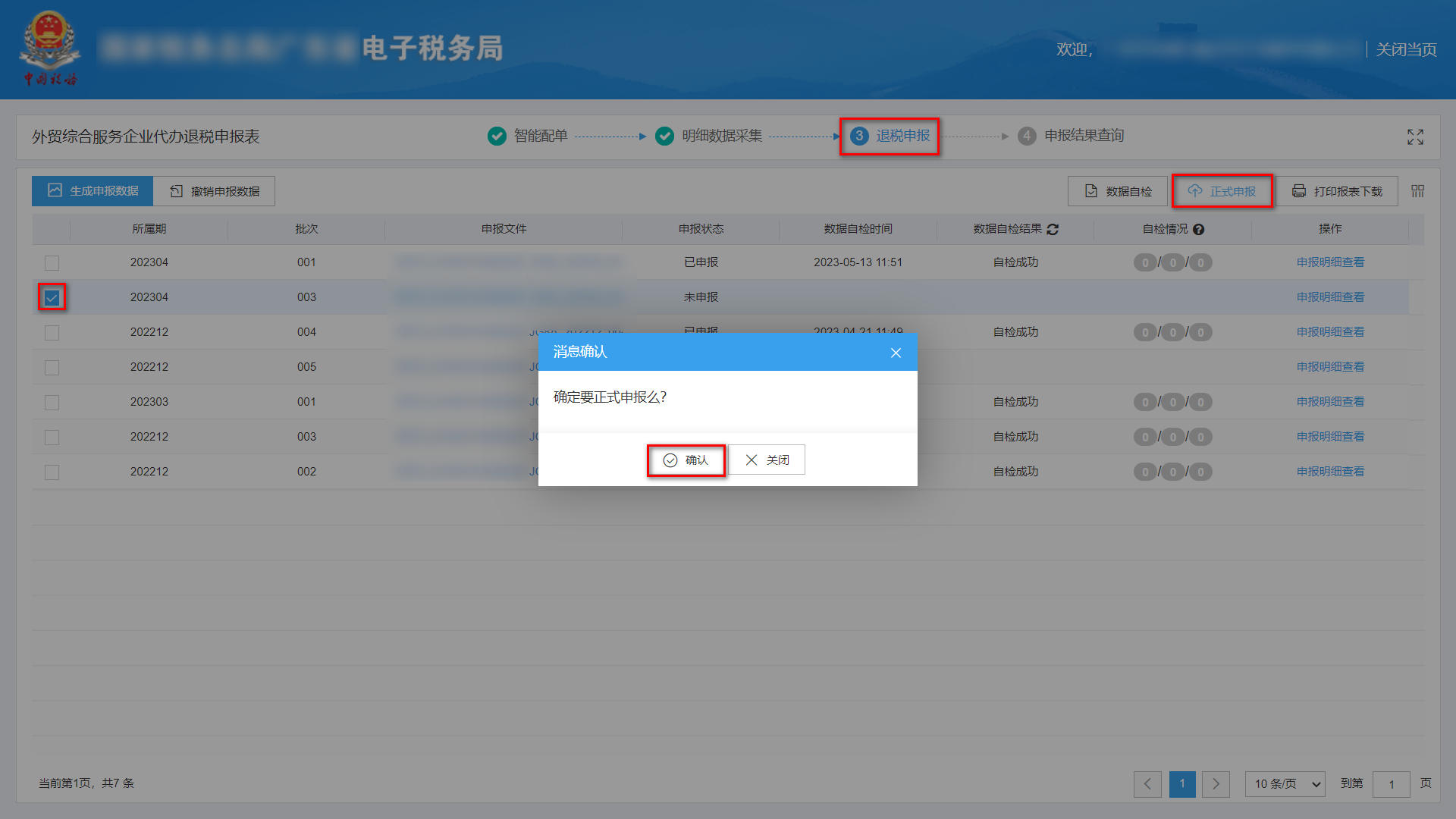1456x819 pixels.
Task: Click page number 1 in pagination
Action: [1181, 784]
